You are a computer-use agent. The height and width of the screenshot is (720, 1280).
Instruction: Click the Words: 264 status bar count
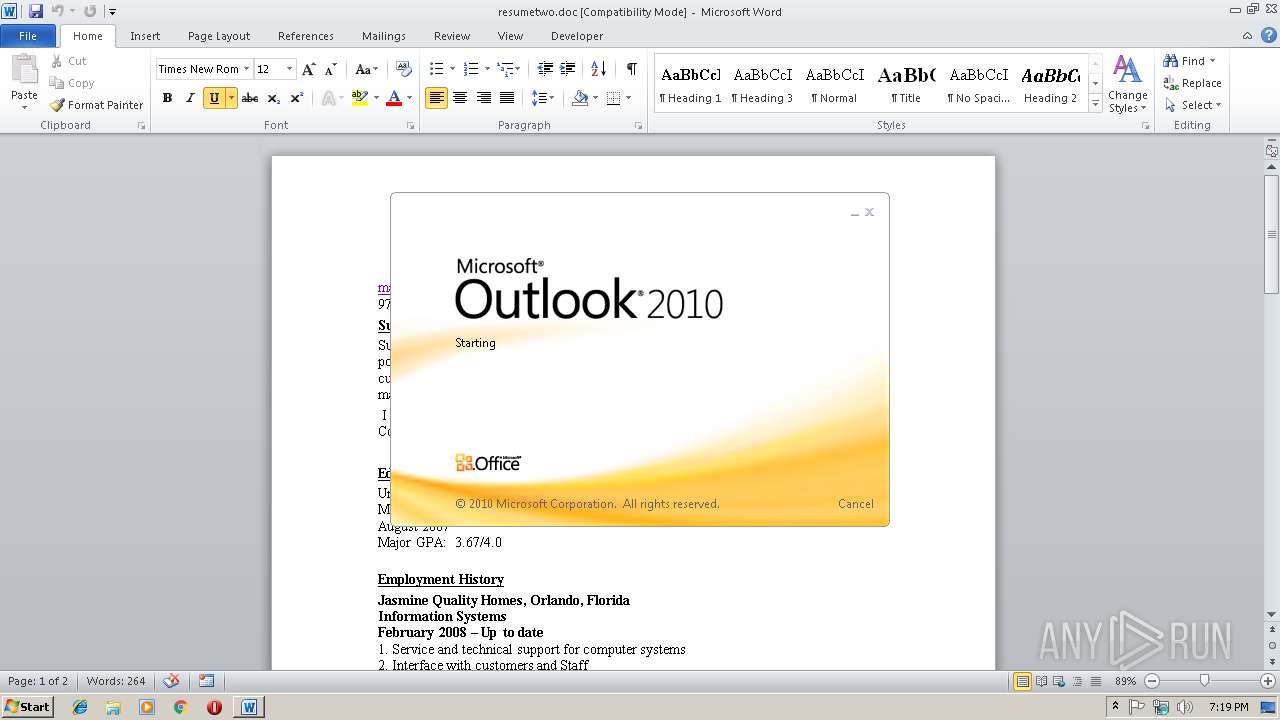[116, 681]
